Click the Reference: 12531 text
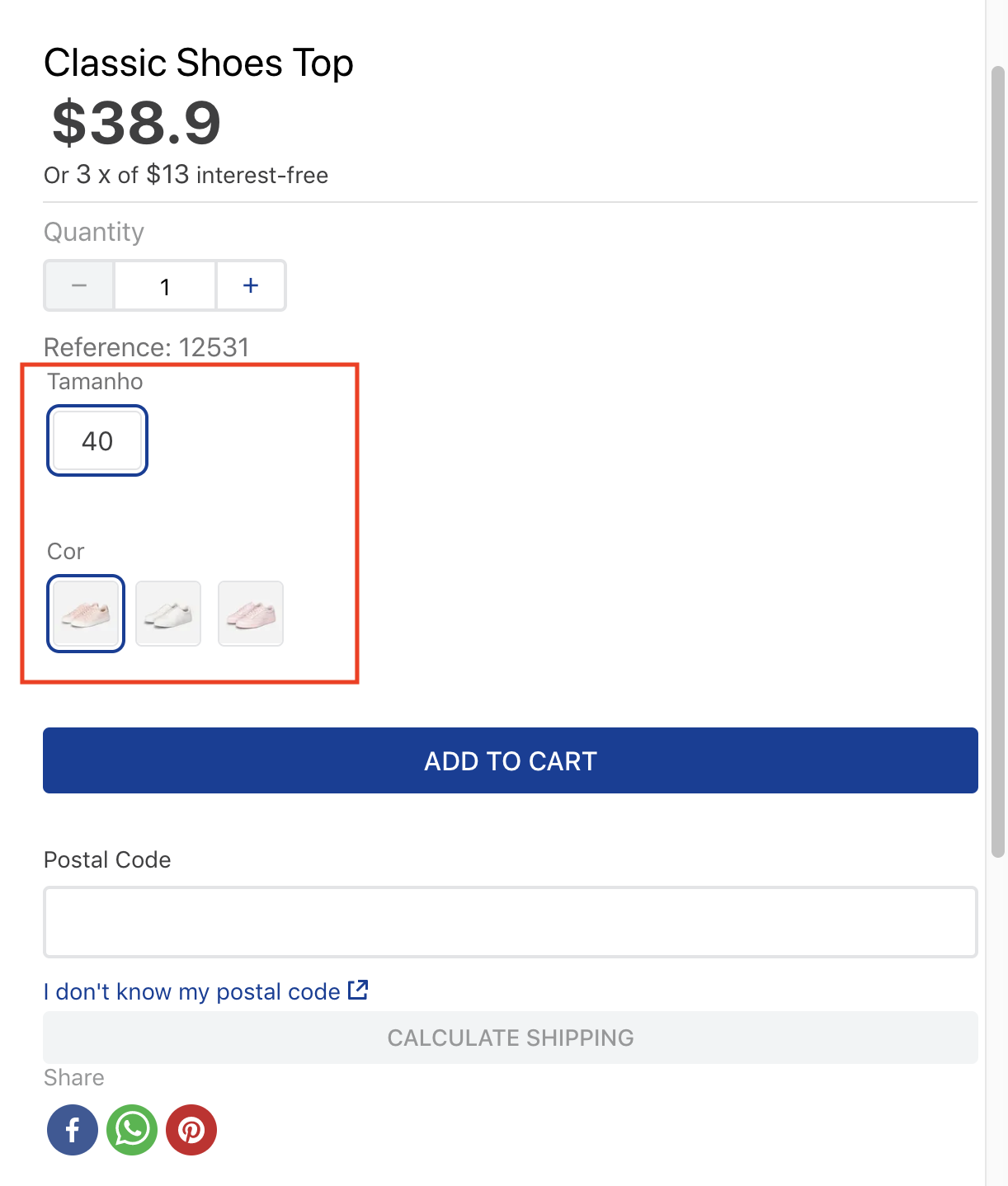This screenshot has height=1186, width=1008. pos(147,347)
